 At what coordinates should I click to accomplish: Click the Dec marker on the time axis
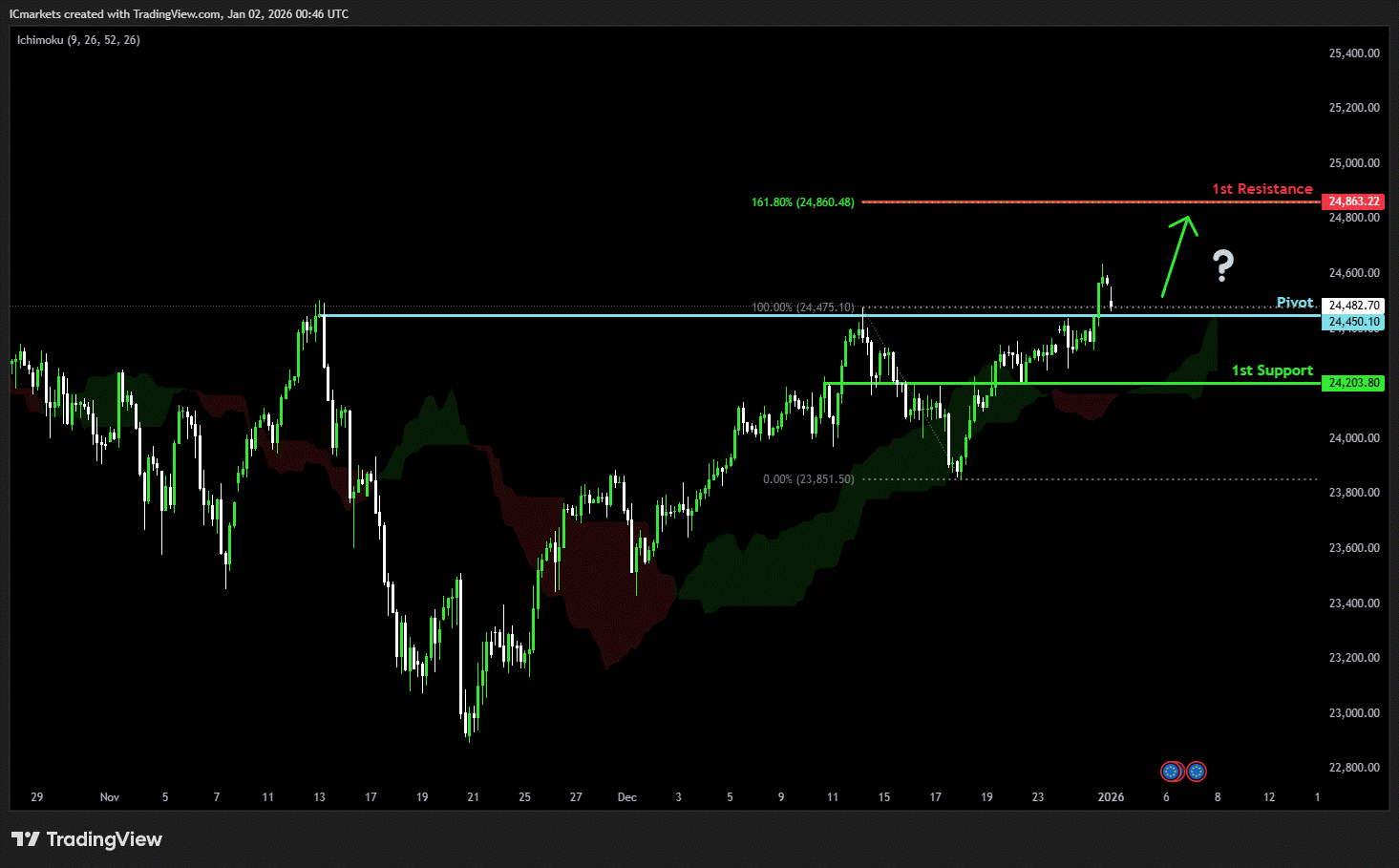coord(626,797)
